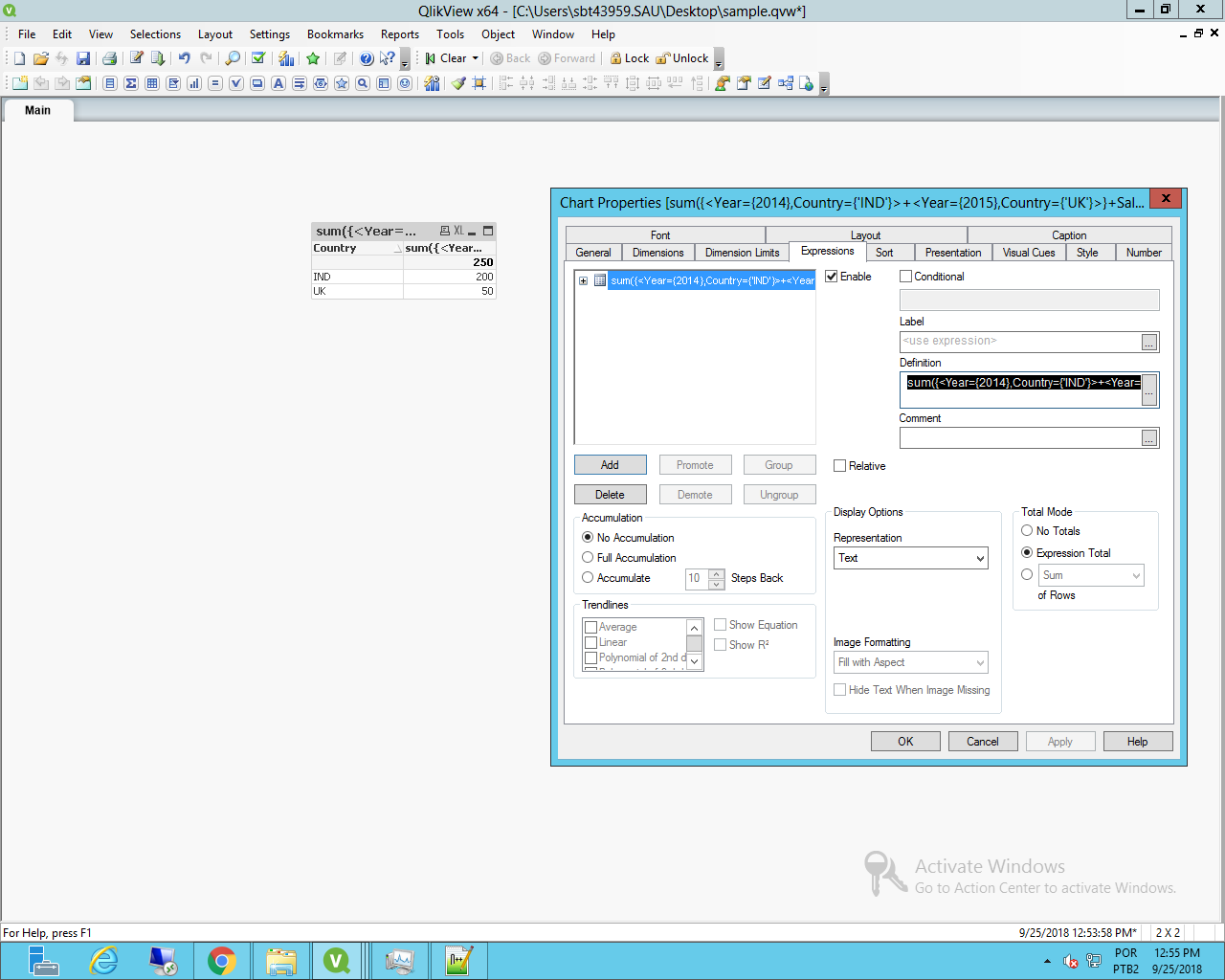Increase Steps Back with the spinner up arrow

pyautogui.click(x=717, y=573)
